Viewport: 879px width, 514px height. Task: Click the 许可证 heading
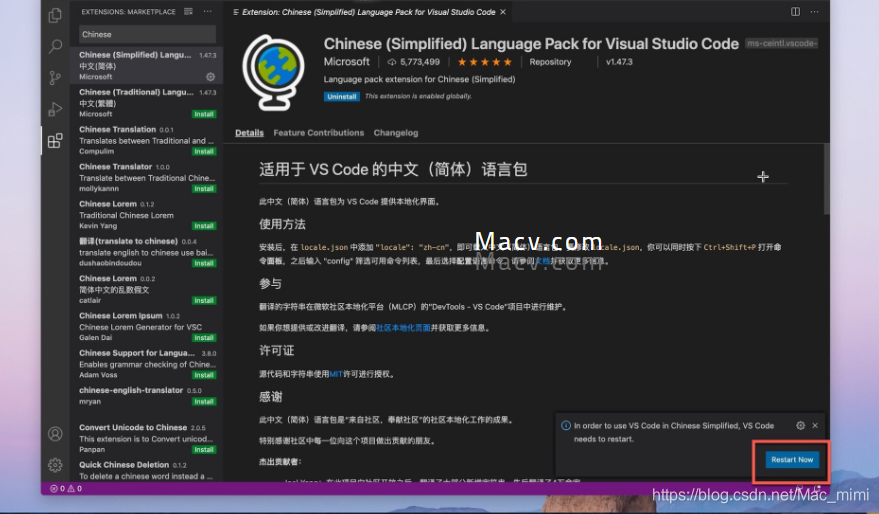point(276,351)
